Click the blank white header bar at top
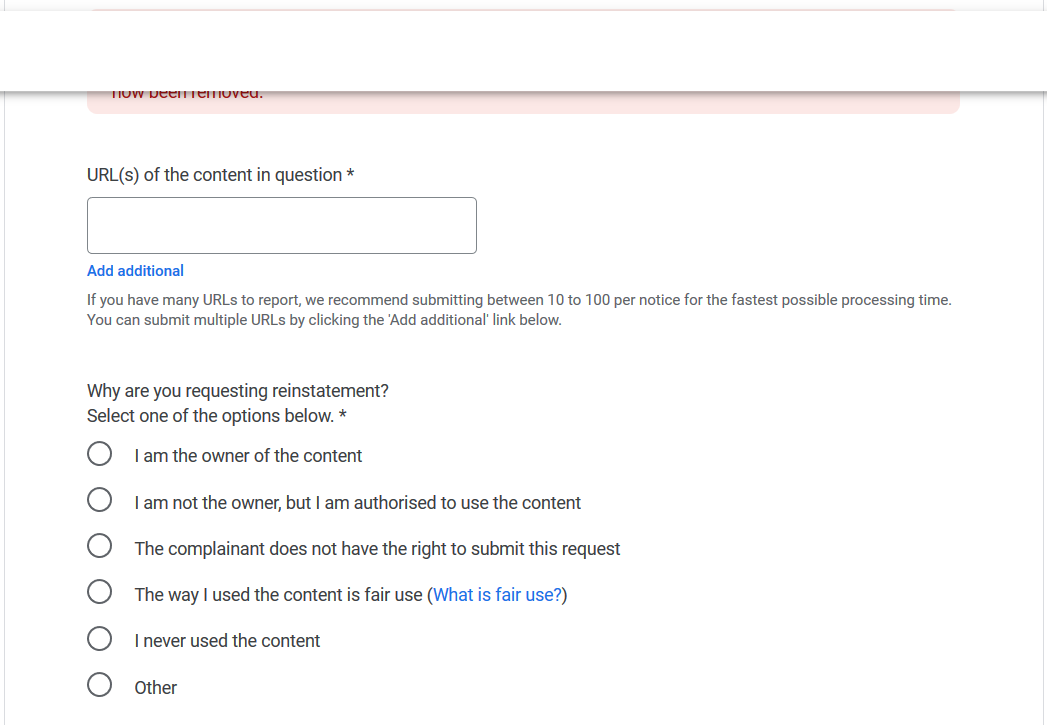The image size is (1047, 725). (x=523, y=50)
